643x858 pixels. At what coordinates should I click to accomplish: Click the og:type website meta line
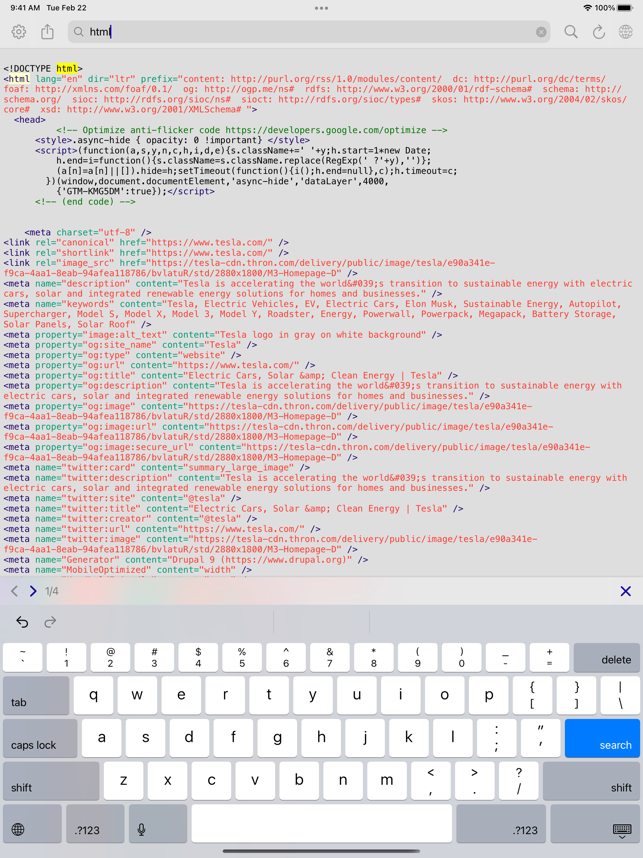(122, 355)
